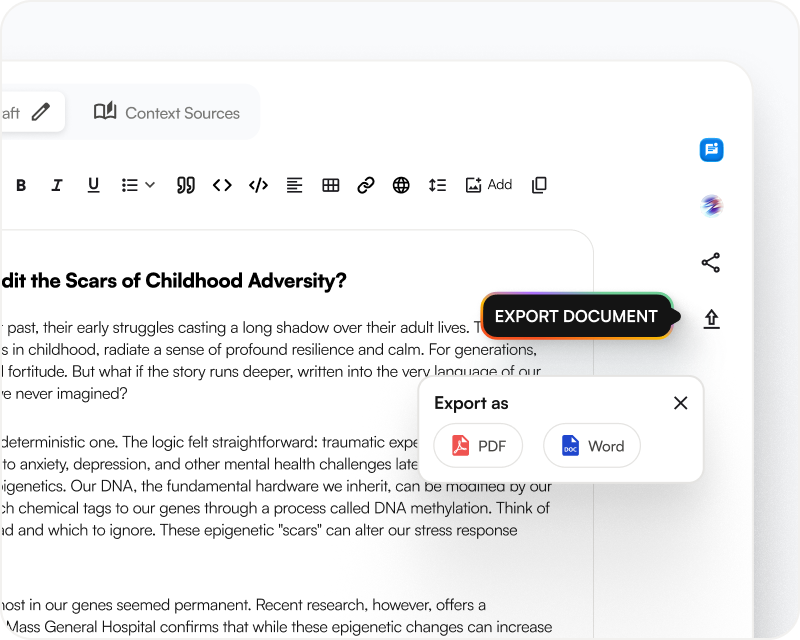Click the globe icon in toolbar

(401, 185)
